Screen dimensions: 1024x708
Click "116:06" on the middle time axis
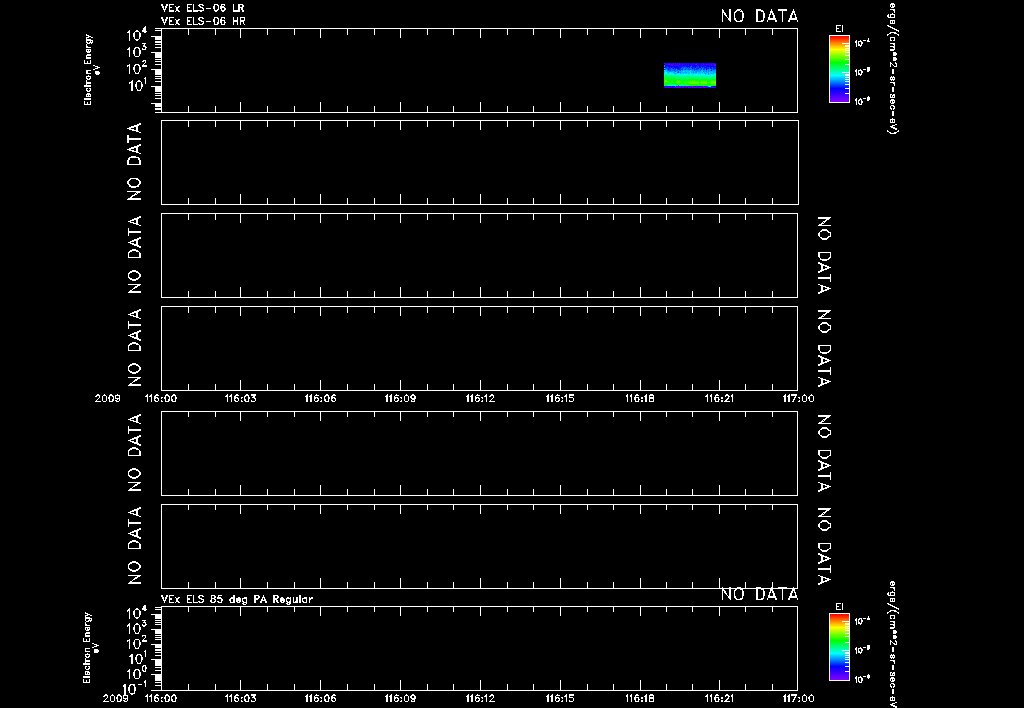click(320, 398)
